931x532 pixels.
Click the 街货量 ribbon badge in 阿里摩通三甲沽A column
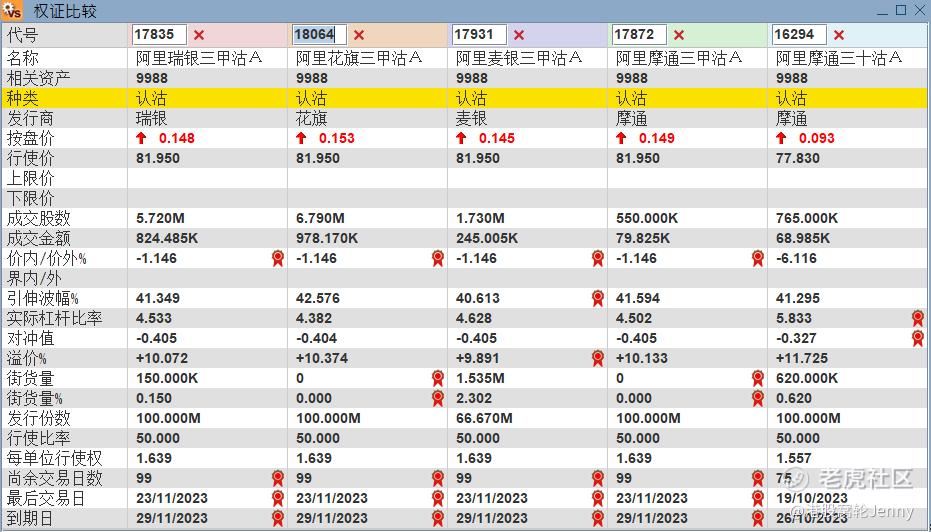[x=758, y=378]
